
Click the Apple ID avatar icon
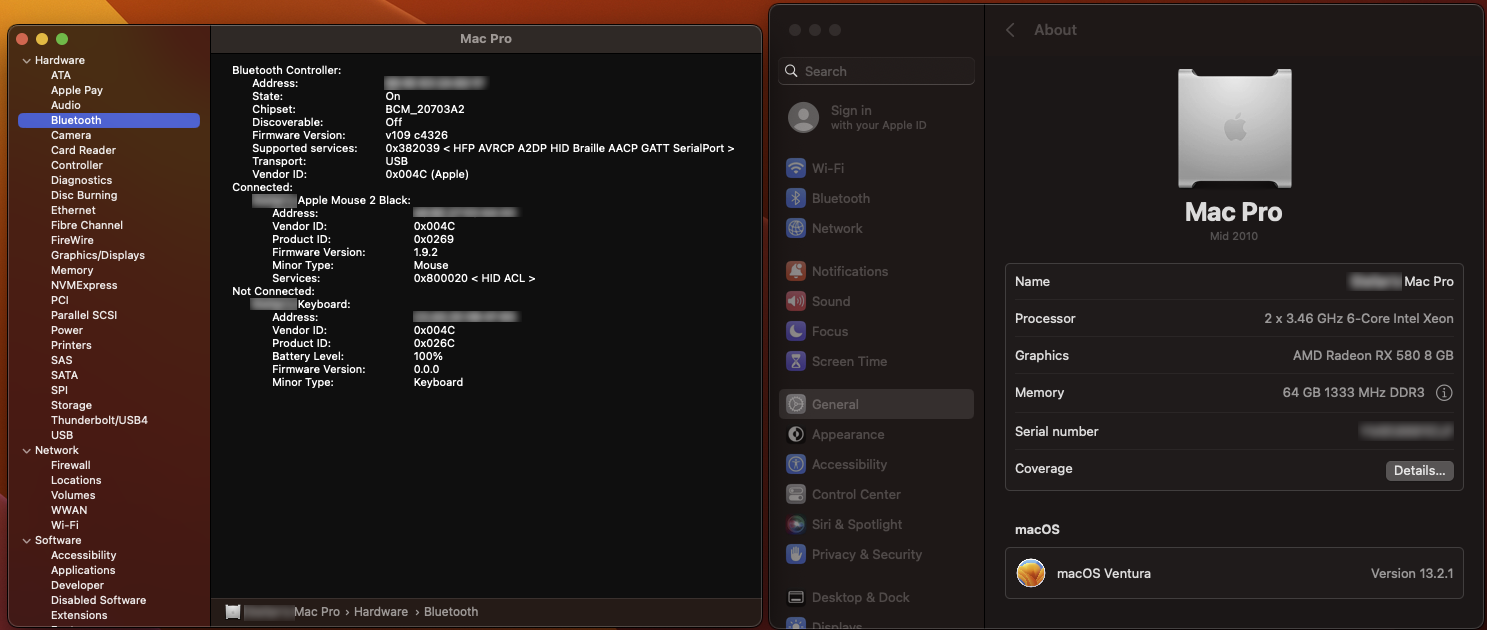click(x=804, y=118)
